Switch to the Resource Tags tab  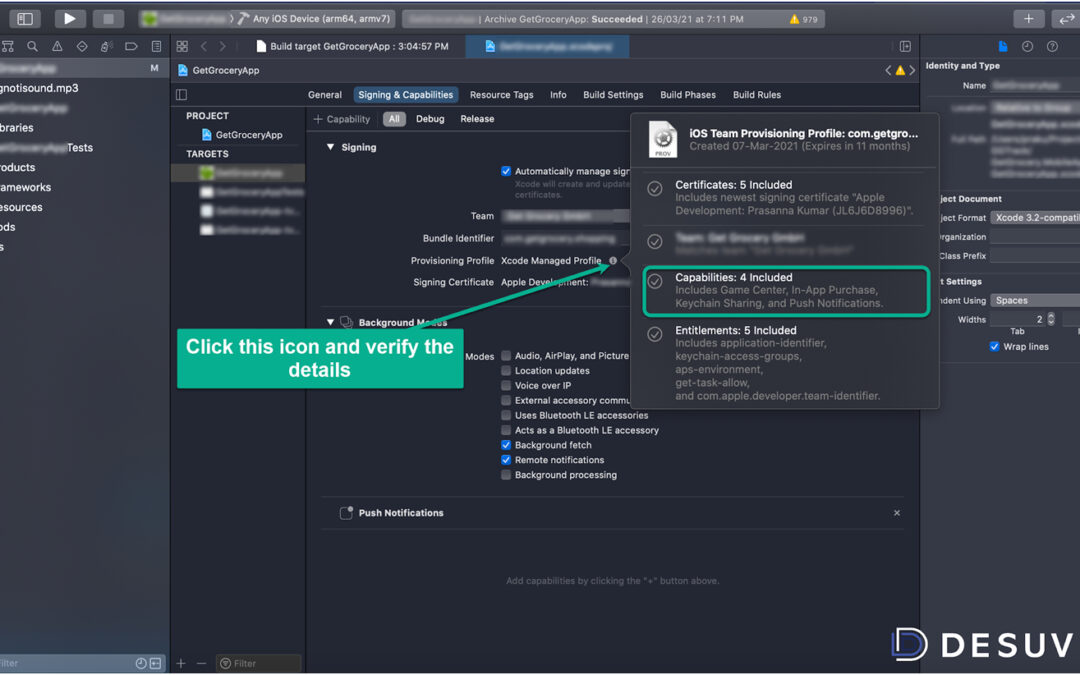[x=501, y=95]
